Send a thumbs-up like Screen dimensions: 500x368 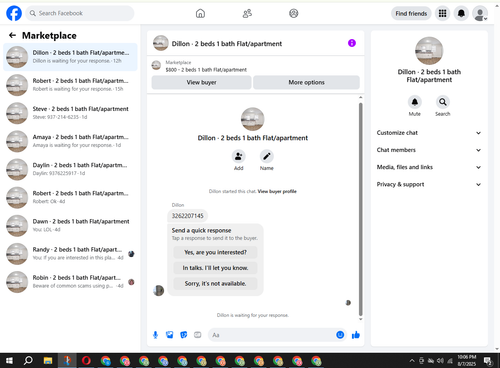click(x=356, y=335)
